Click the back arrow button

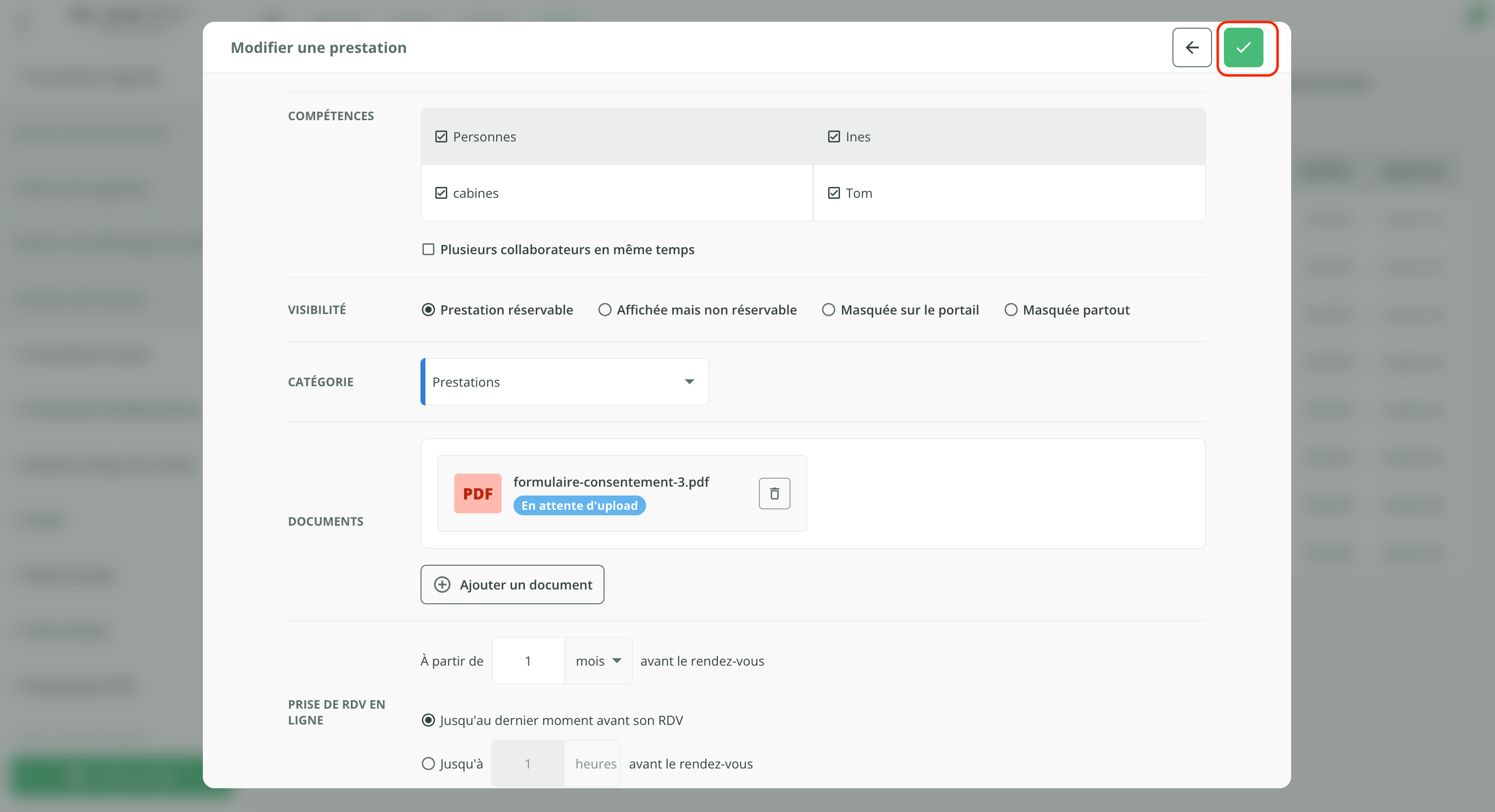(x=1191, y=47)
